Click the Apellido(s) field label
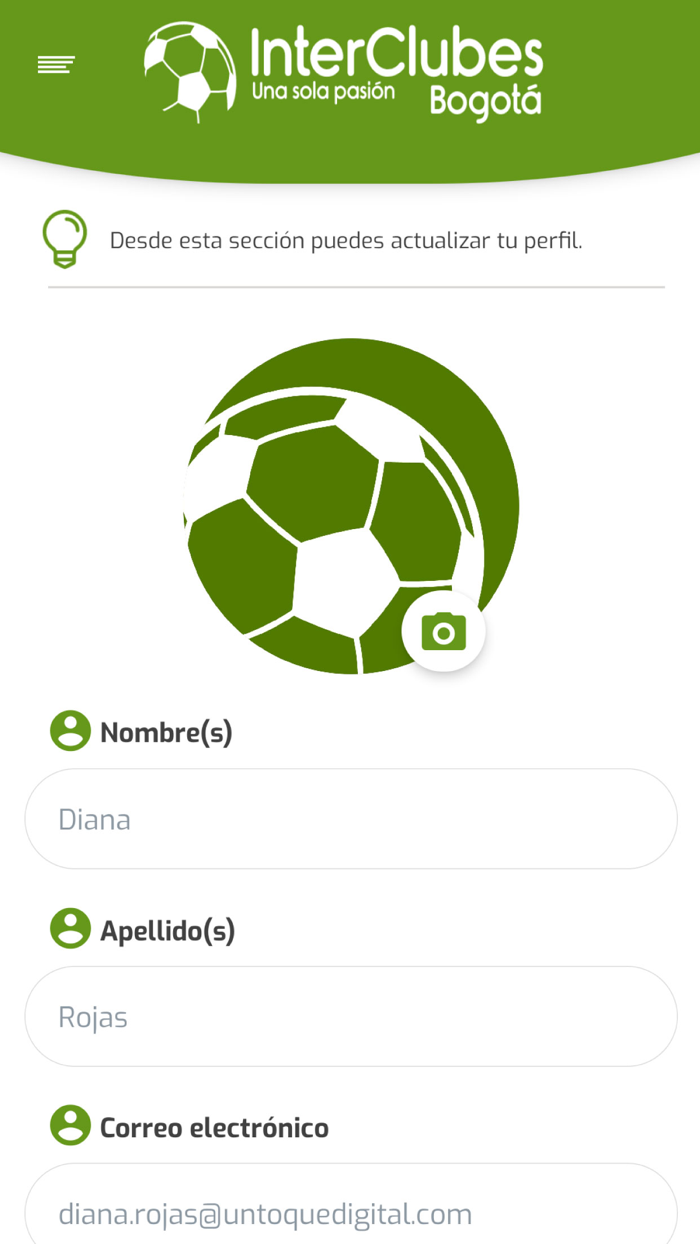Viewport: 700px width, 1244px height. tap(169, 929)
